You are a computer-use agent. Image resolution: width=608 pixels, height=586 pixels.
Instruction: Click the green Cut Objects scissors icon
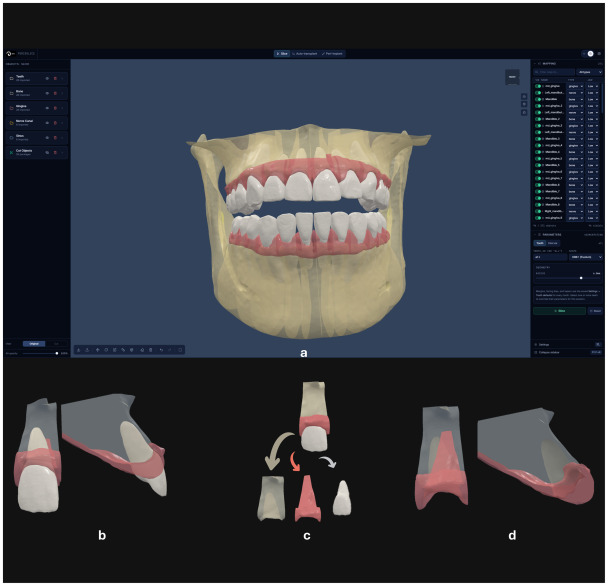coord(11,152)
